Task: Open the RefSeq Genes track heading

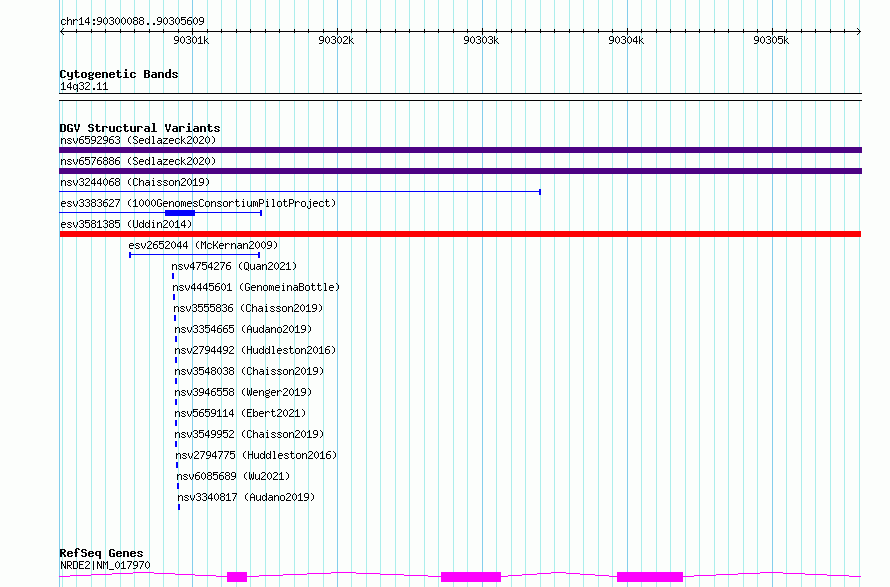Action: tap(101, 553)
